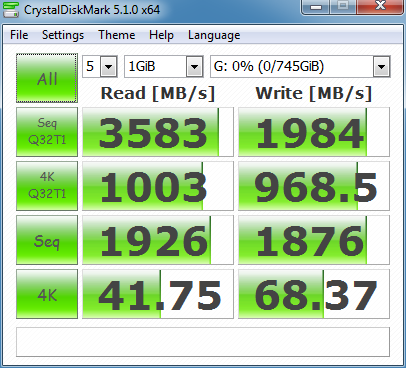The width and height of the screenshot is (406, 368).
Task: Click the Seq write result 1876
Action: coord(314,240)
